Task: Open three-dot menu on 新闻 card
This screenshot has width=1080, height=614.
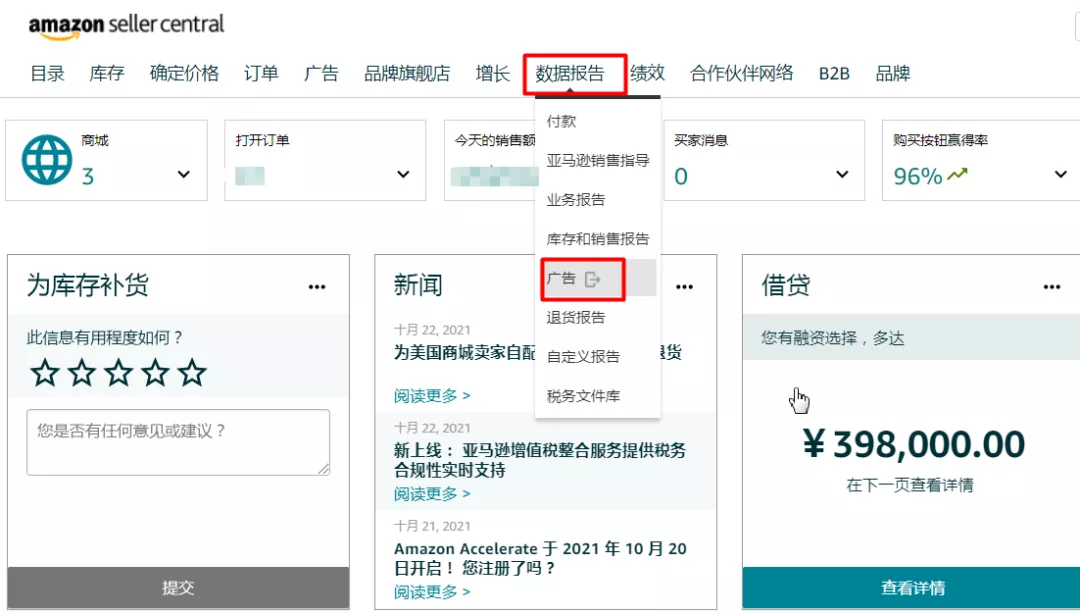Action: coord(684,287)
